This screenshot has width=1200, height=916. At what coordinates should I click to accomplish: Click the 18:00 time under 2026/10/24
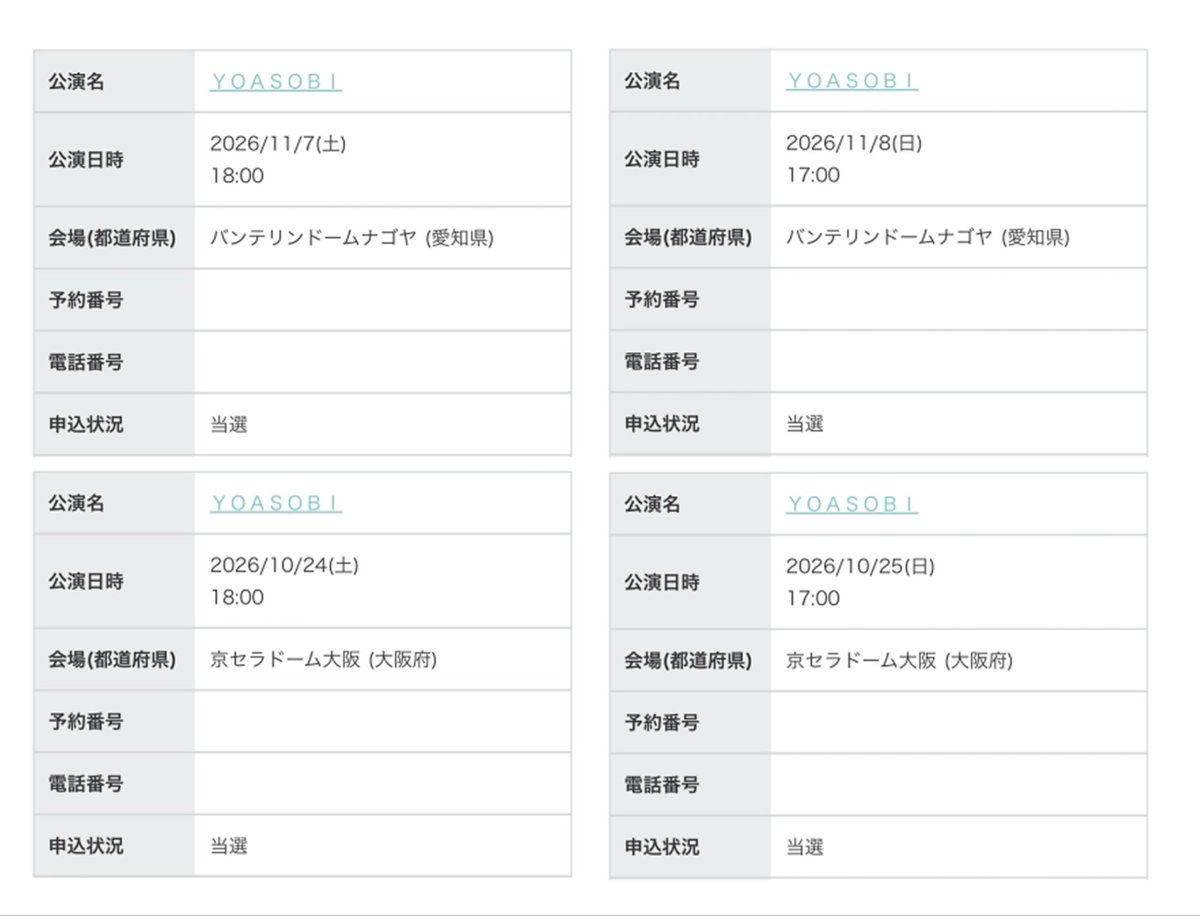(x=237, y=598)
